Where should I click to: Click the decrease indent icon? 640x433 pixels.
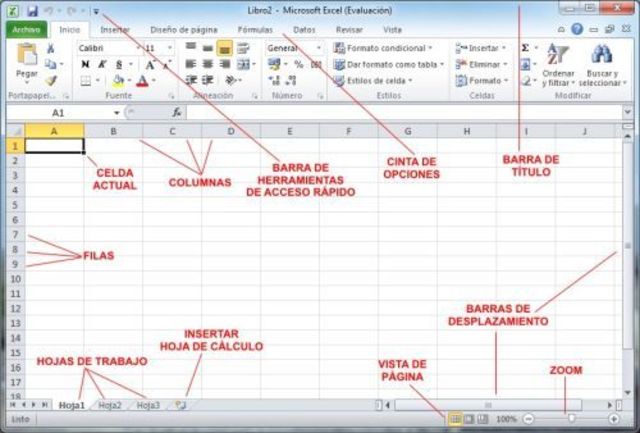pos(191,80)
